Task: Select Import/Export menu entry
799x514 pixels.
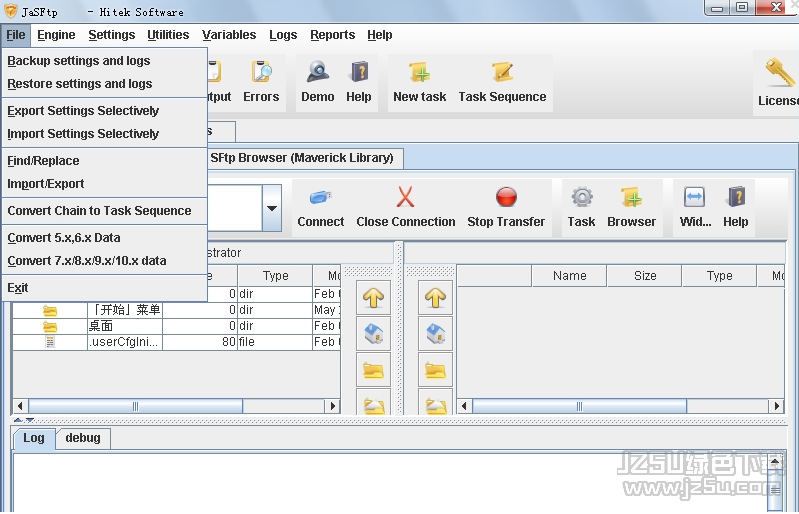Action: click(104, 183)
